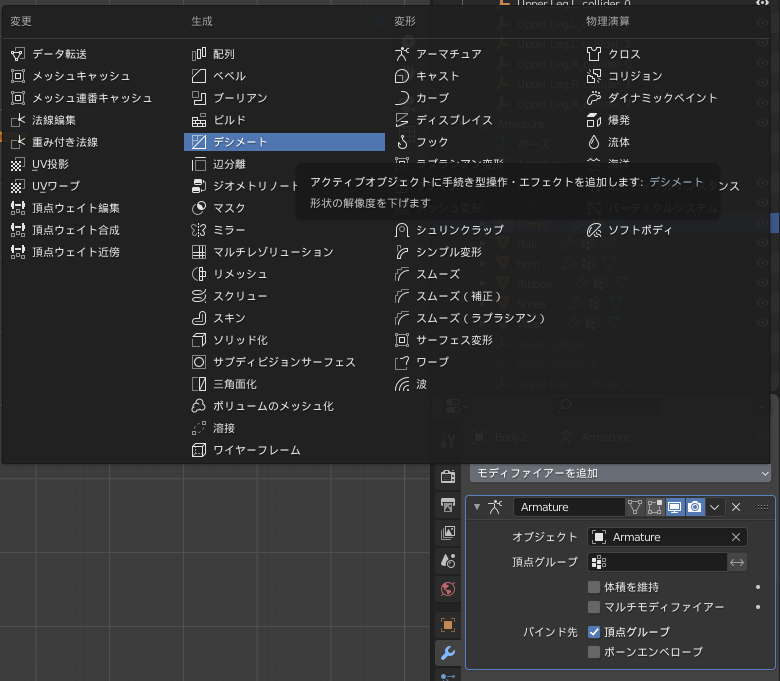Image resolution: width=780 pixels, height=681 pixels.
Task: Click the ベベル bevel icon
Action: pyautogui.click(x=198, y=76)
